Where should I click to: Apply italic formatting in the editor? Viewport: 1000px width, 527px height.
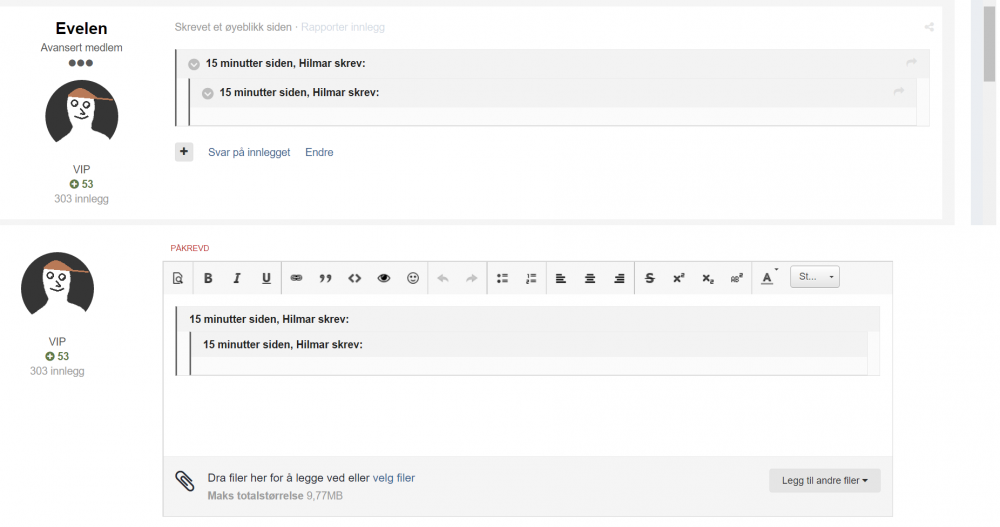click(x=237, y=278)
